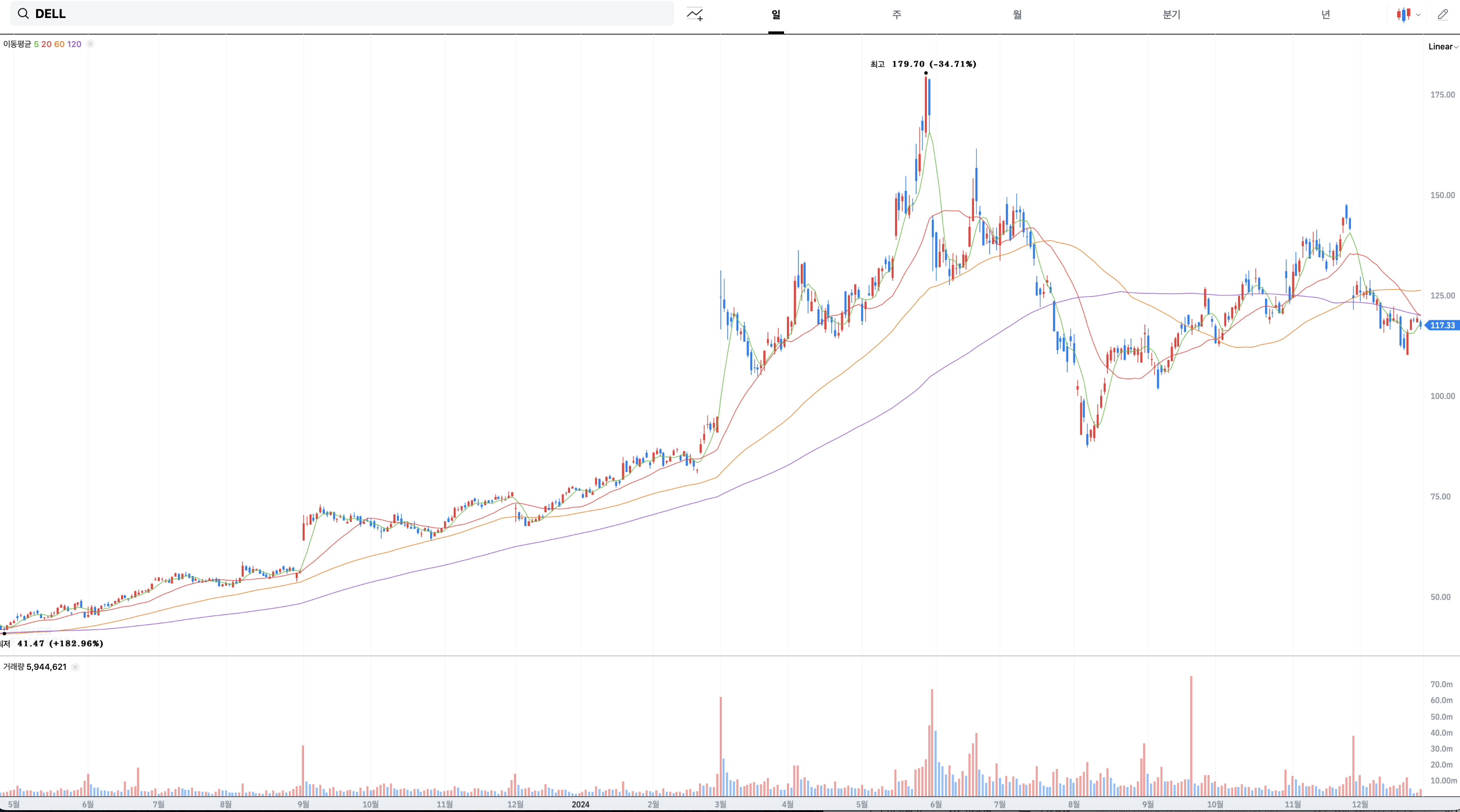Remove the 이동평균 moving average indicator

tap(90, 44)
